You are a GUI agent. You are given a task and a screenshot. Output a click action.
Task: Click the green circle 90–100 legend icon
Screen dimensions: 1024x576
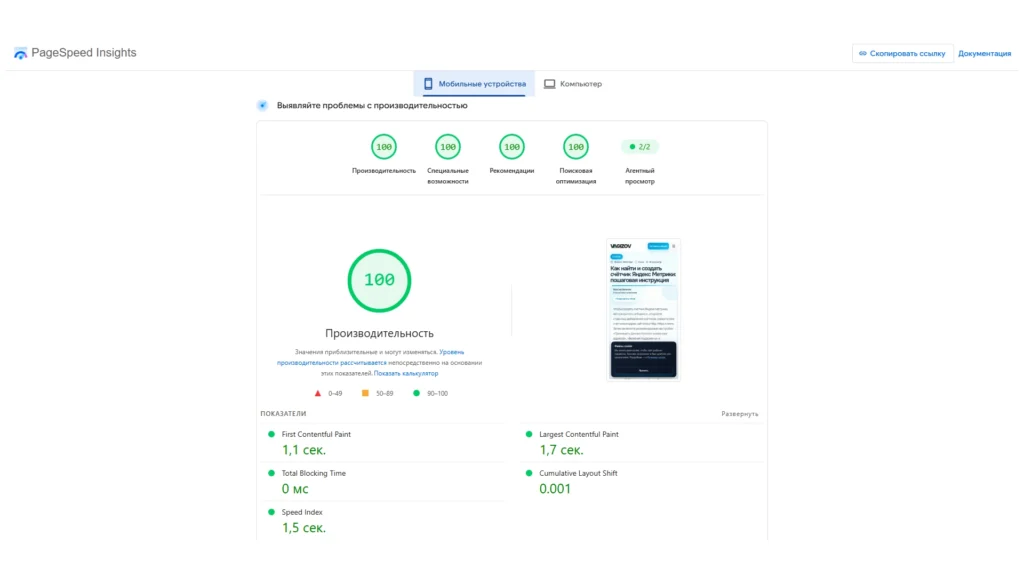[x=417, y=393]
